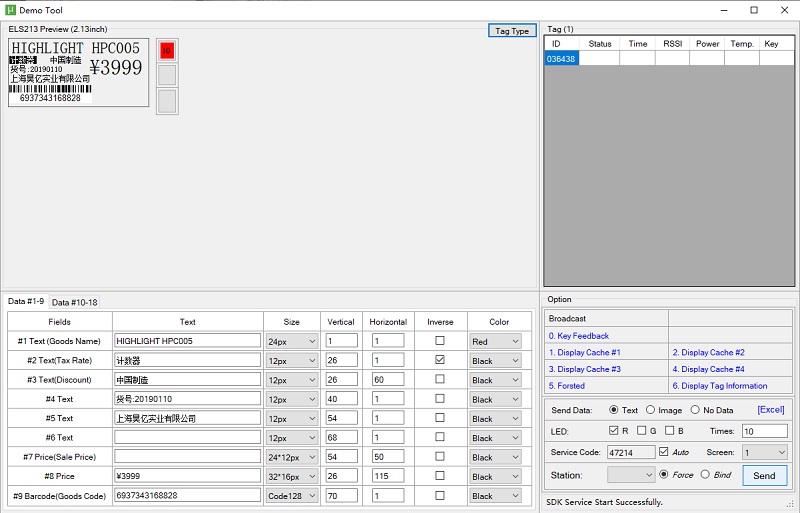Click the barcode text field 6937343168828
This screenshot has width=800, height=513.
pyautogui.click(x=187, y=495)
